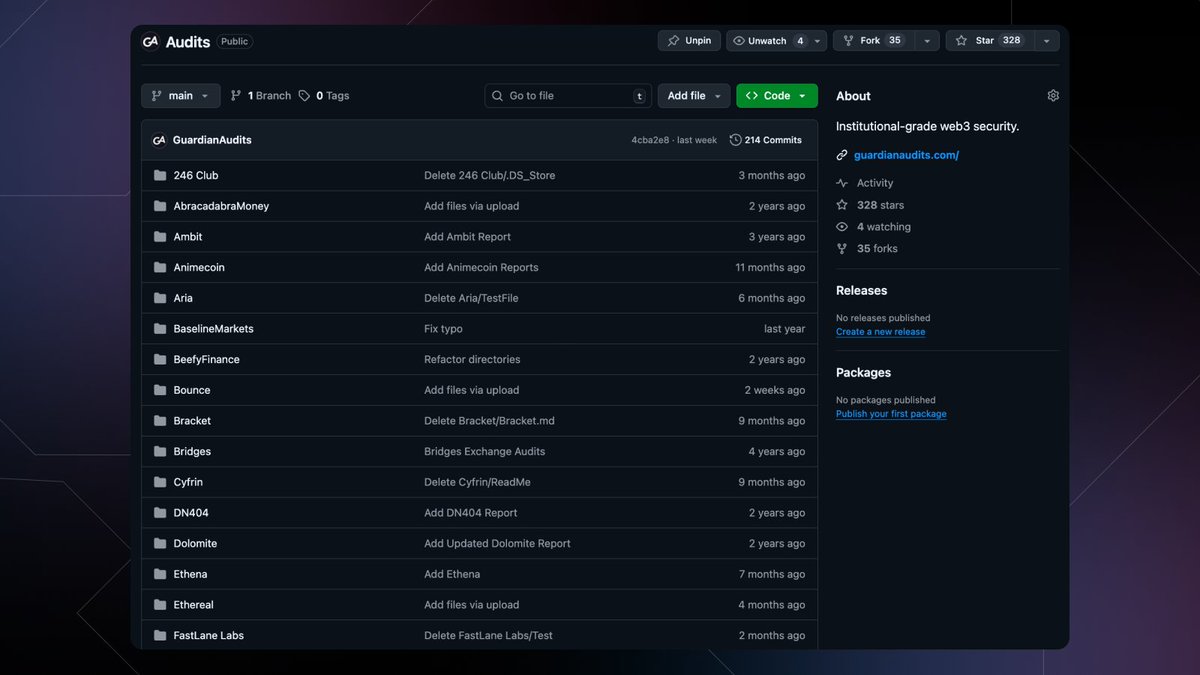Click the pulse icon next to Activity
The height and width of the screenshot is (675, 1200).
842,183
